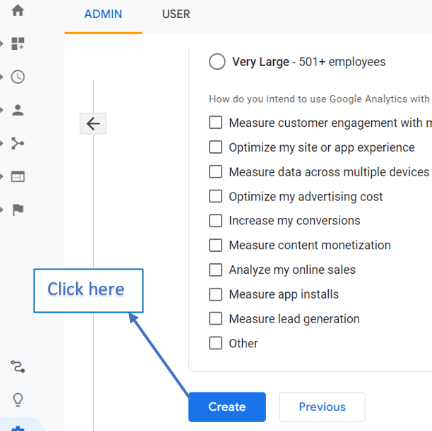Check Optimize my advertising cost
432x431 pixels.
pyautogui.click(x=215, y=196)
